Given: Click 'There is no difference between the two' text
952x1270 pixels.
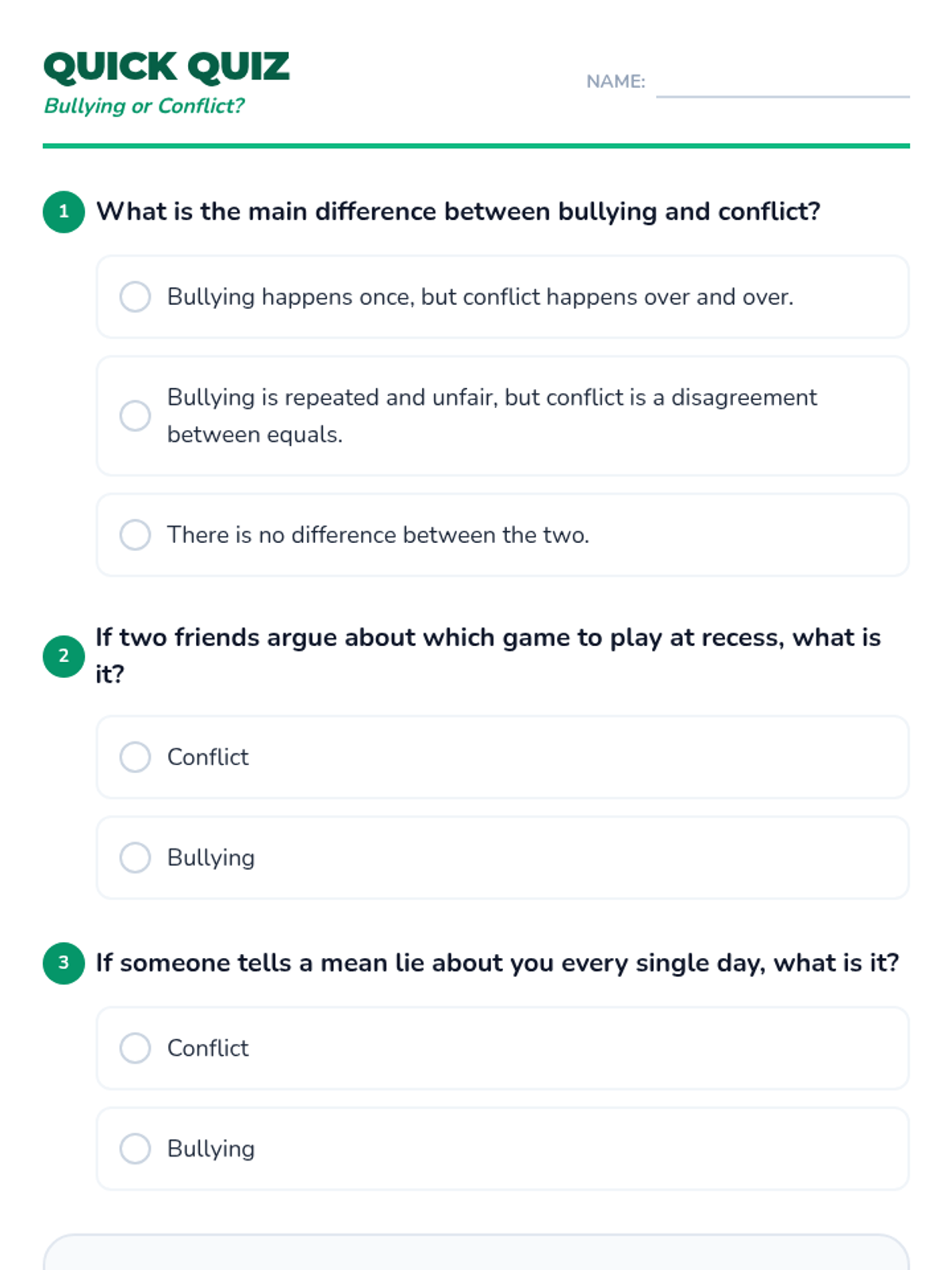Looking at the screenshot, I should (378, 535).
